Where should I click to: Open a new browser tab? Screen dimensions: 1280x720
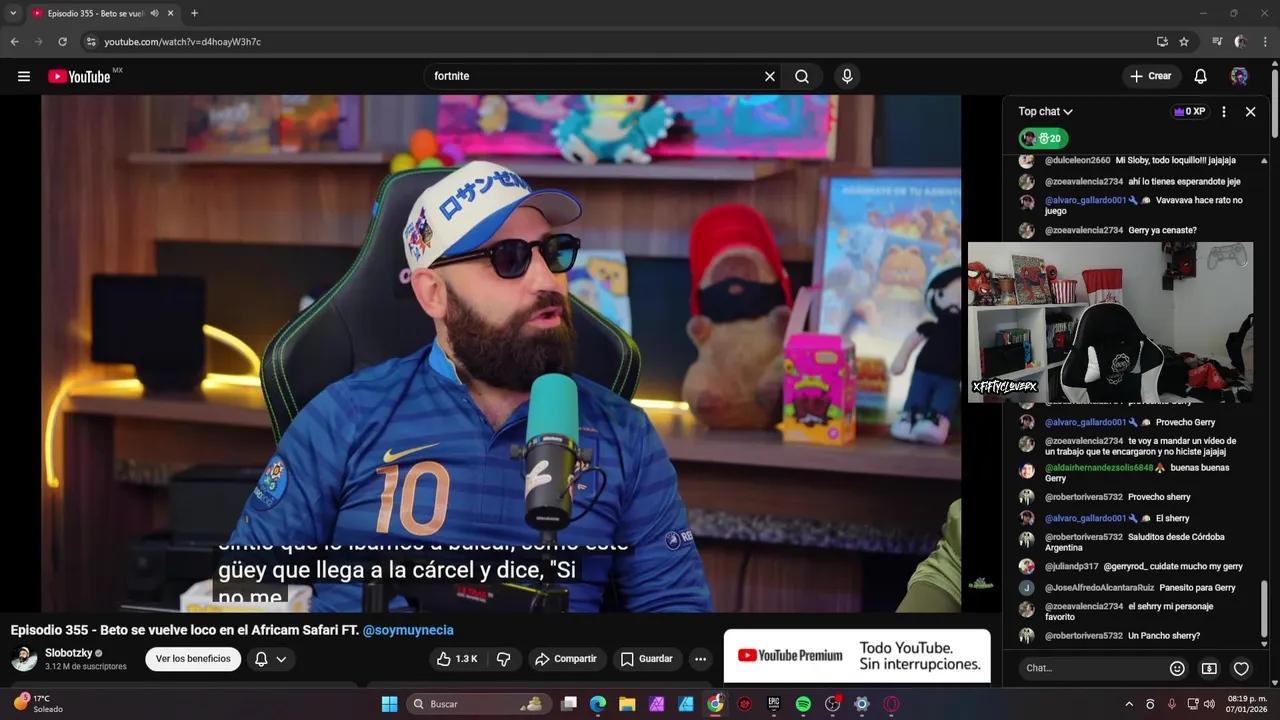[x=194, y=13]
